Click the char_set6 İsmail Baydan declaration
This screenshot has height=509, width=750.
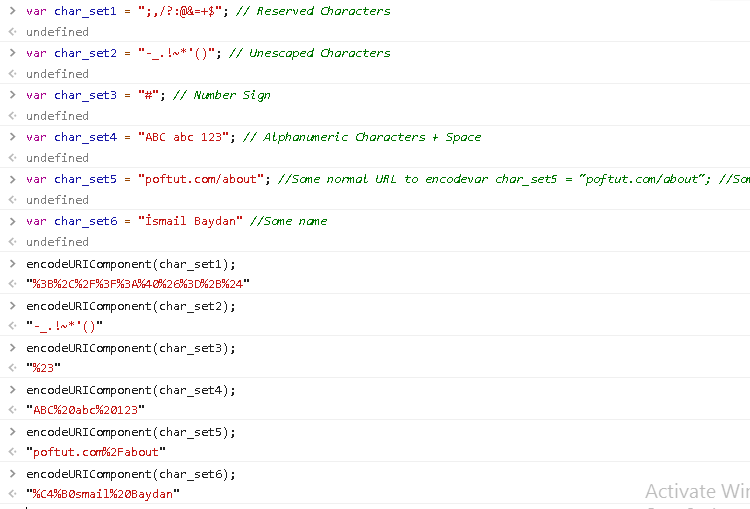[x=176, y=221]
